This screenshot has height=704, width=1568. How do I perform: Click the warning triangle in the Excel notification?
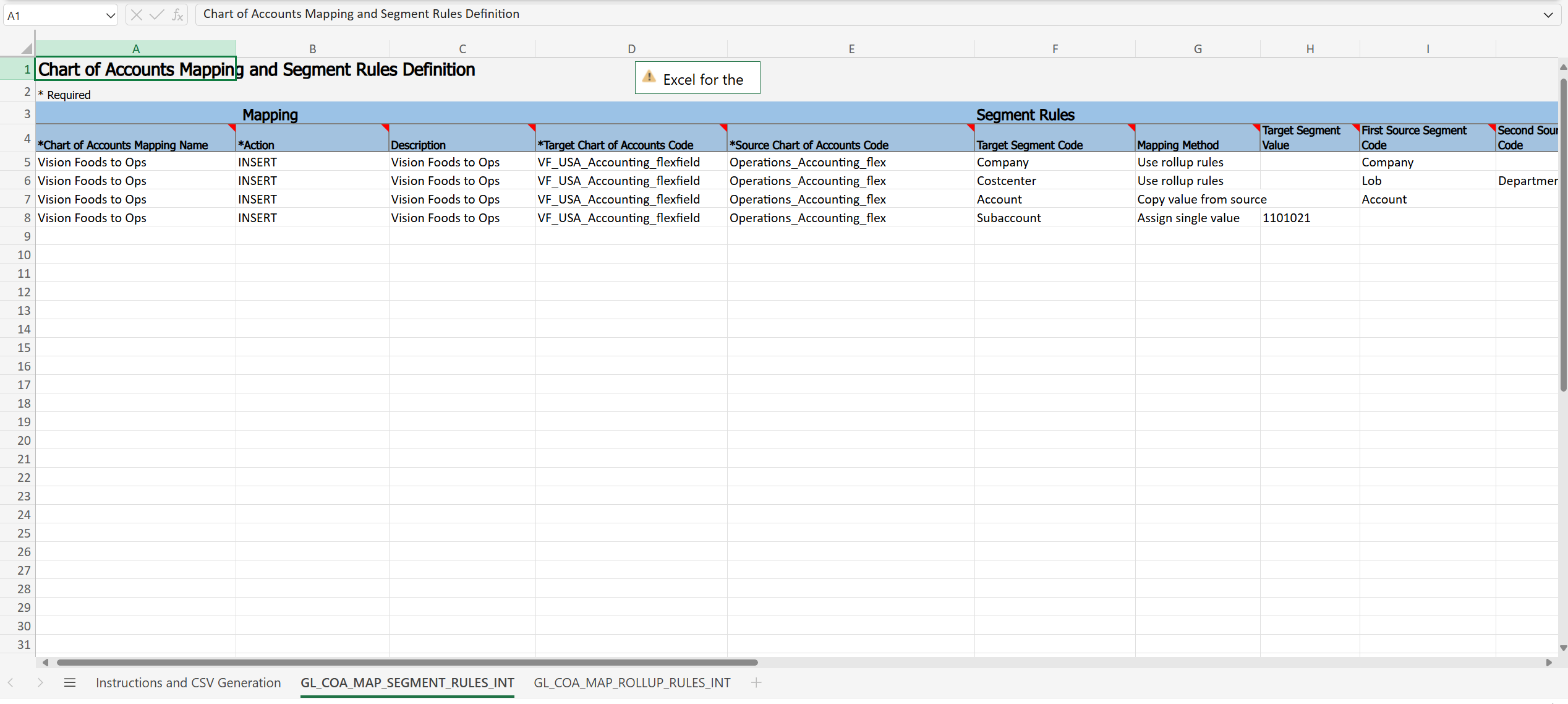pos(649,78)
